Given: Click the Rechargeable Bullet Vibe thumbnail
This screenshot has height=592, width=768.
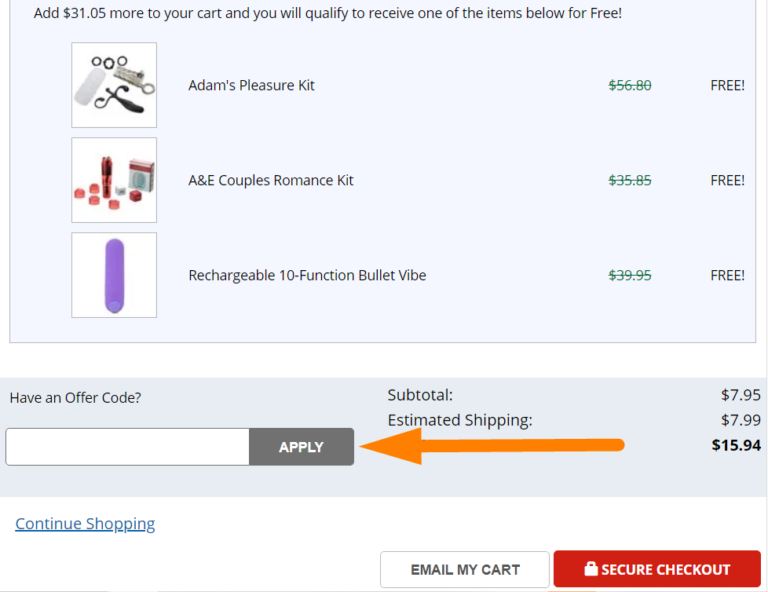Looking at the screenshot, I should (x=114, y=275).
